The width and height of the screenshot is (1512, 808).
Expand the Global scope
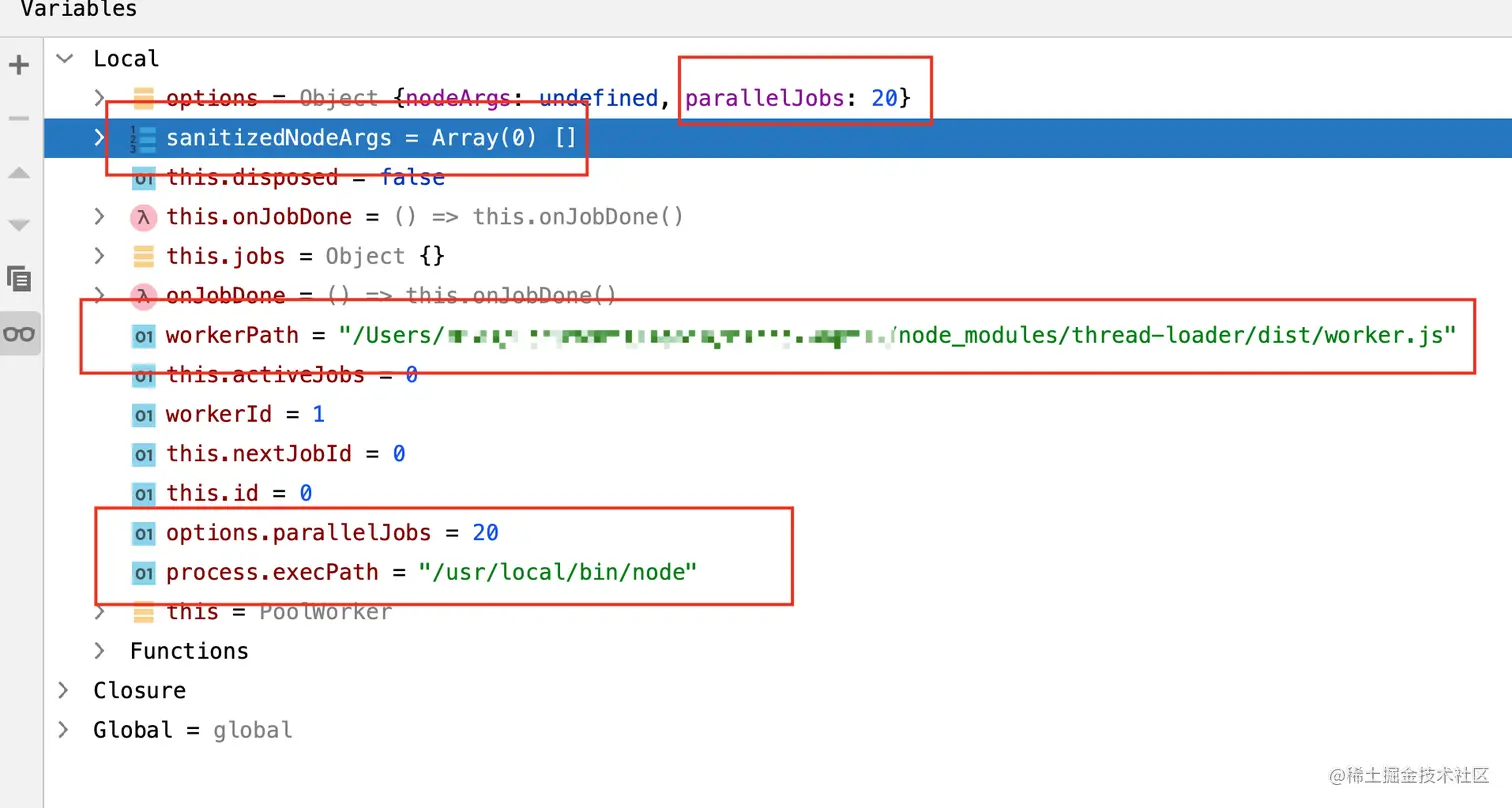(65, 730)
